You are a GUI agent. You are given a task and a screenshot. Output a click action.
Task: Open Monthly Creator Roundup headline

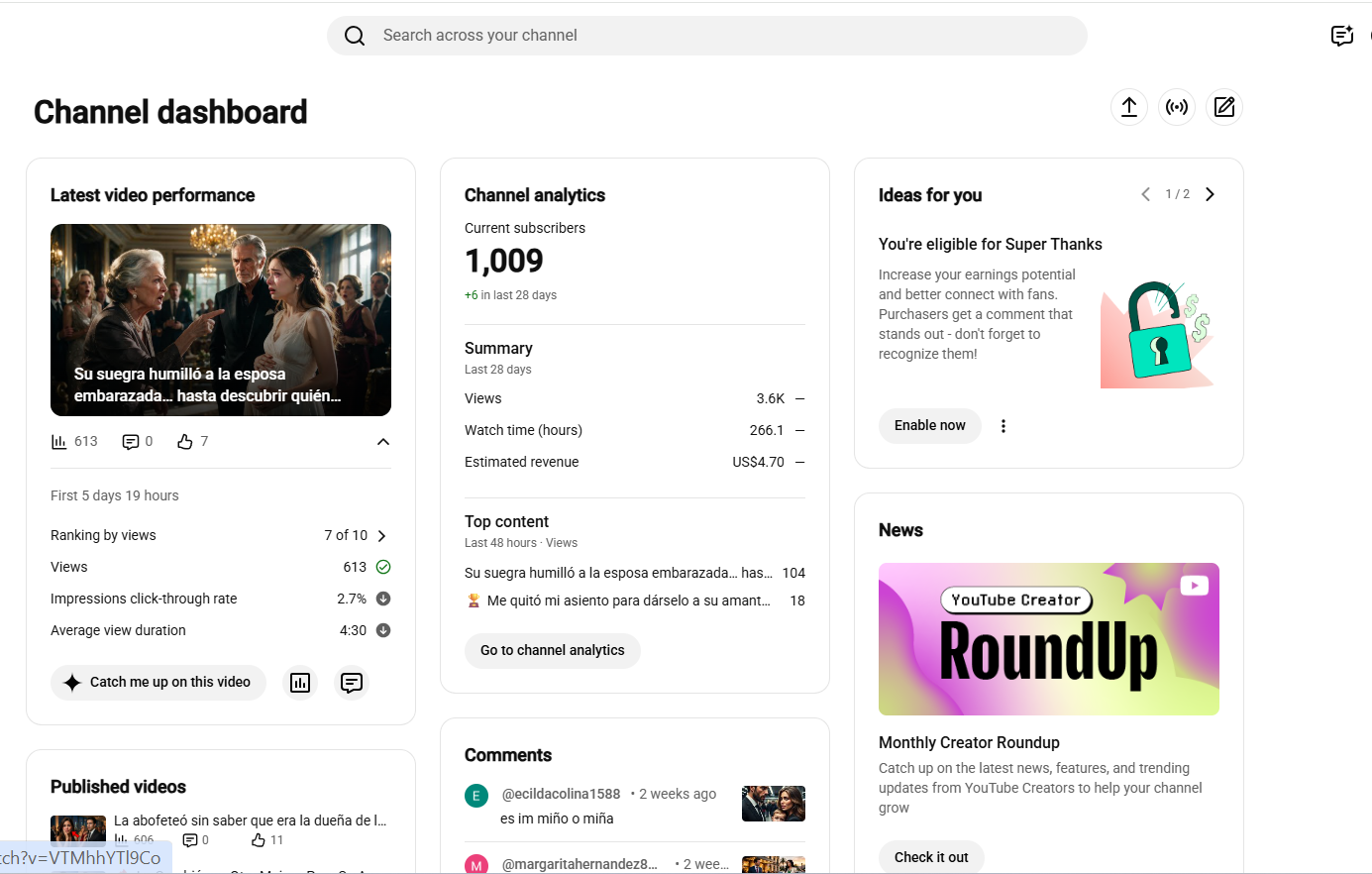[x=969, y=743]
